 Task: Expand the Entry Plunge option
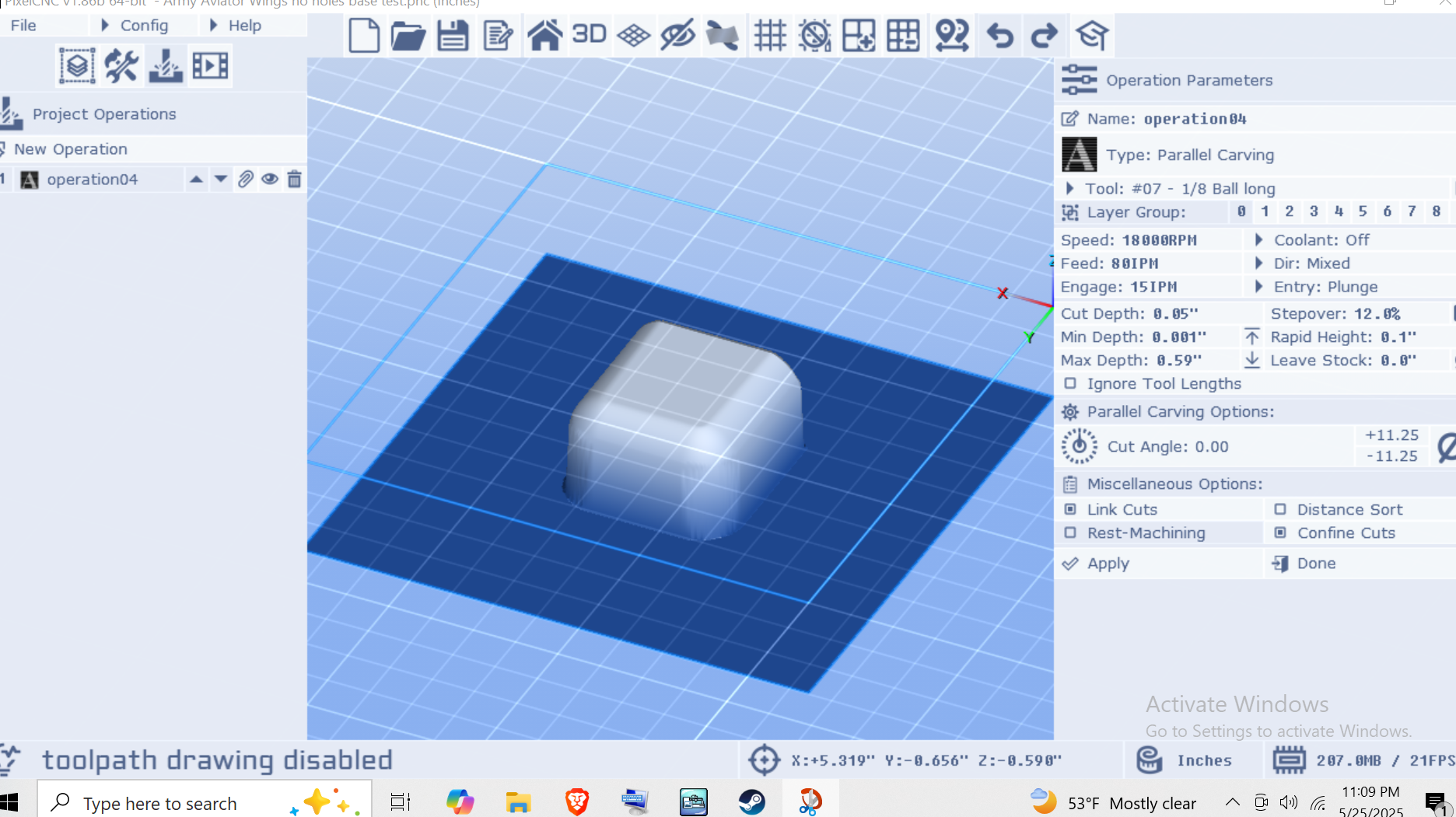point(1349,287)
